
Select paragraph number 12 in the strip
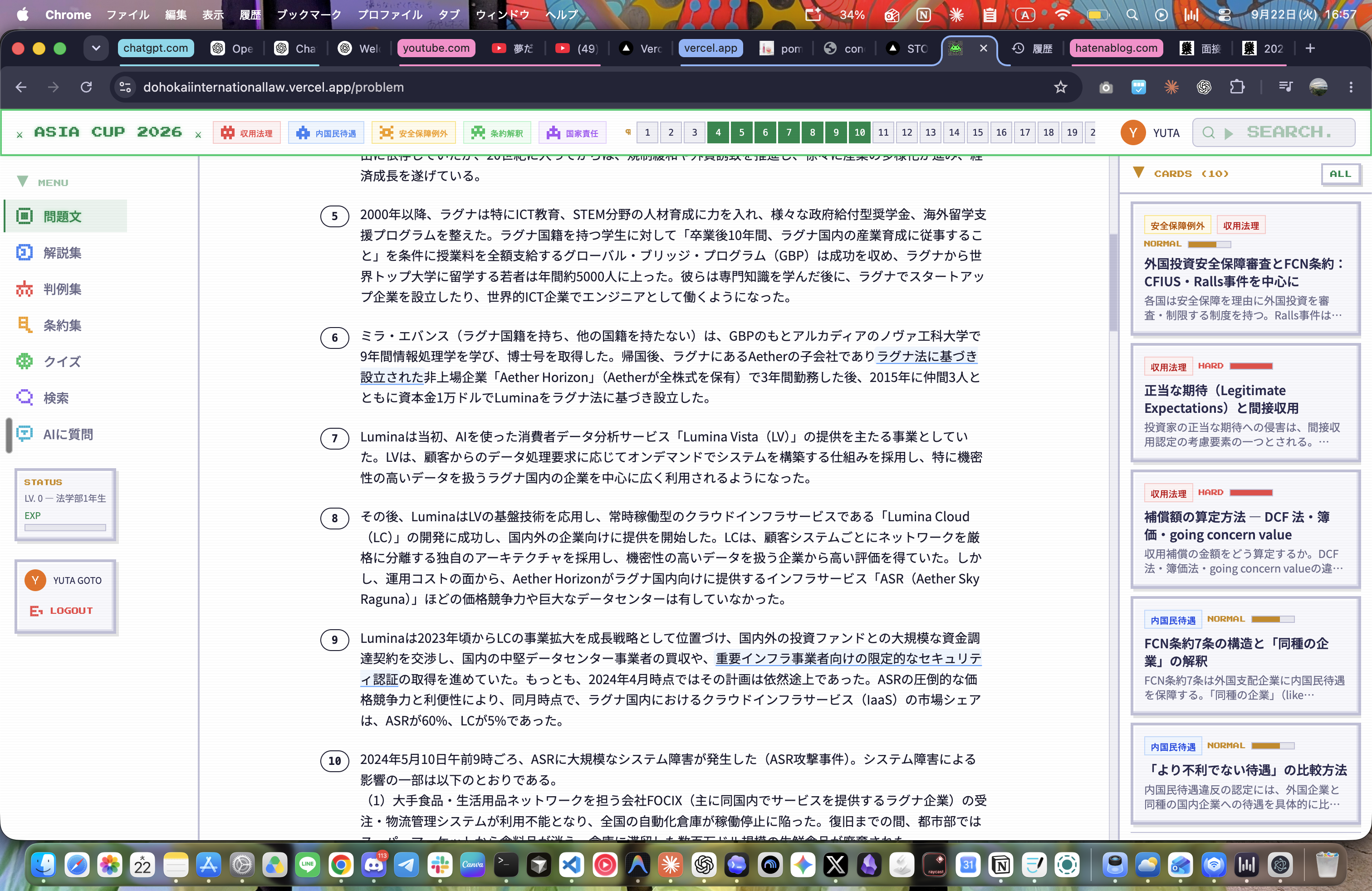click(907, 132)
